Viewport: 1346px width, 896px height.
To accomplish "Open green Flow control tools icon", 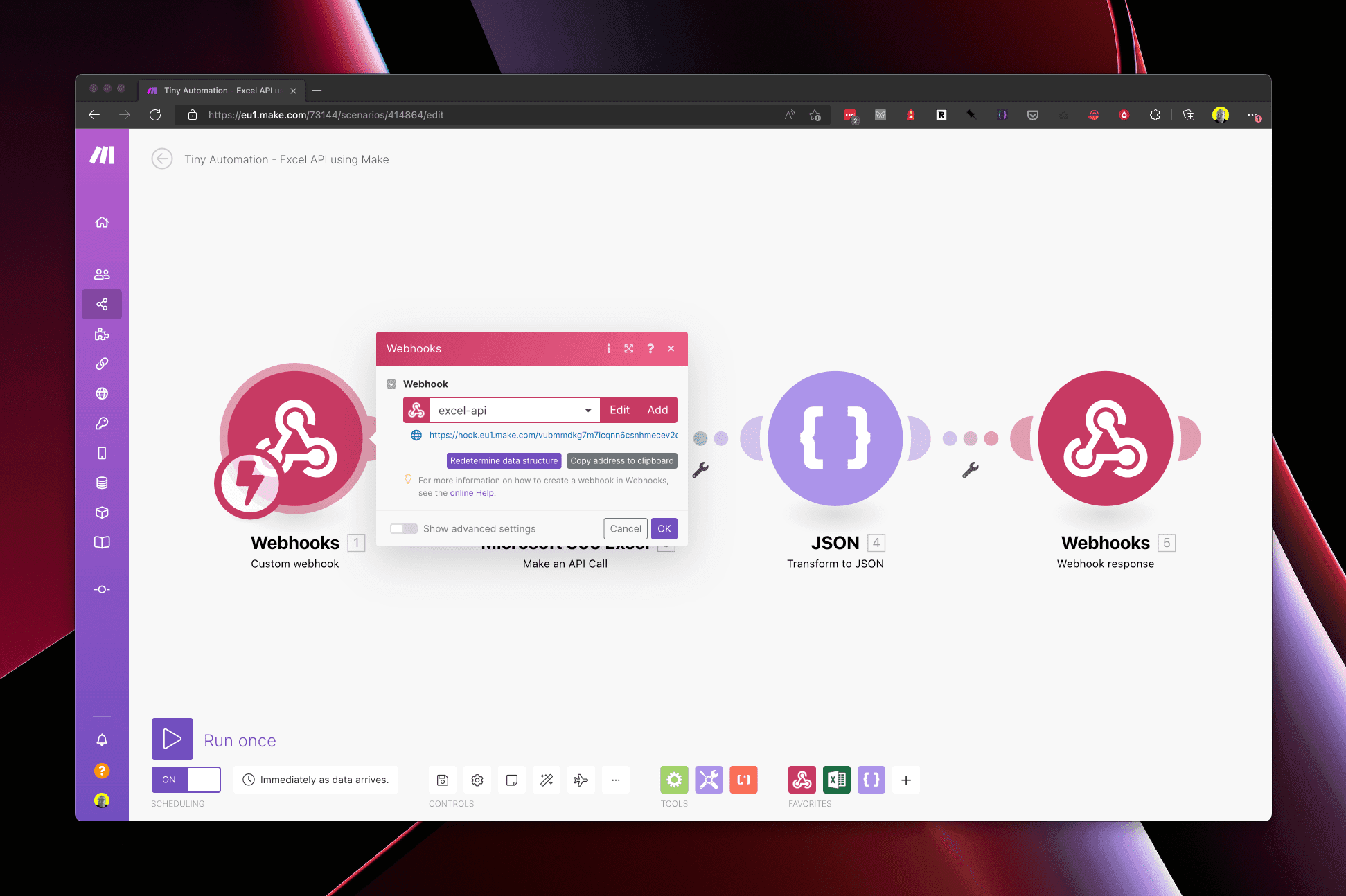I will click(674, 780).
